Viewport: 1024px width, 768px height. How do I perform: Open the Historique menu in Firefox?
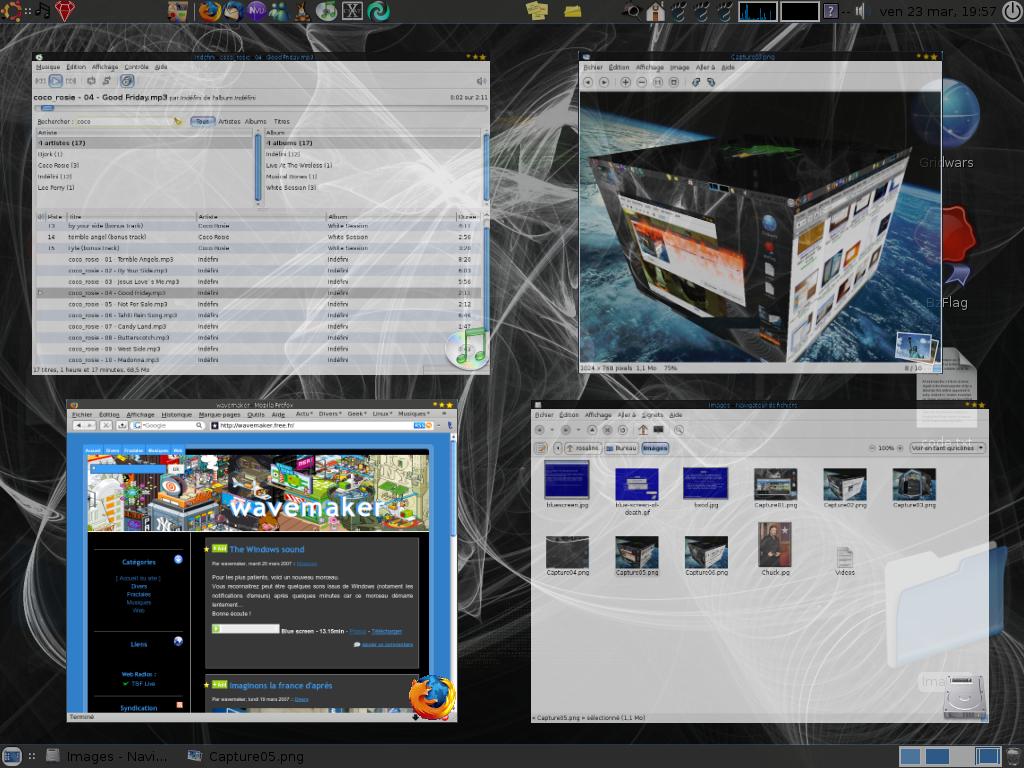point(176,415)
